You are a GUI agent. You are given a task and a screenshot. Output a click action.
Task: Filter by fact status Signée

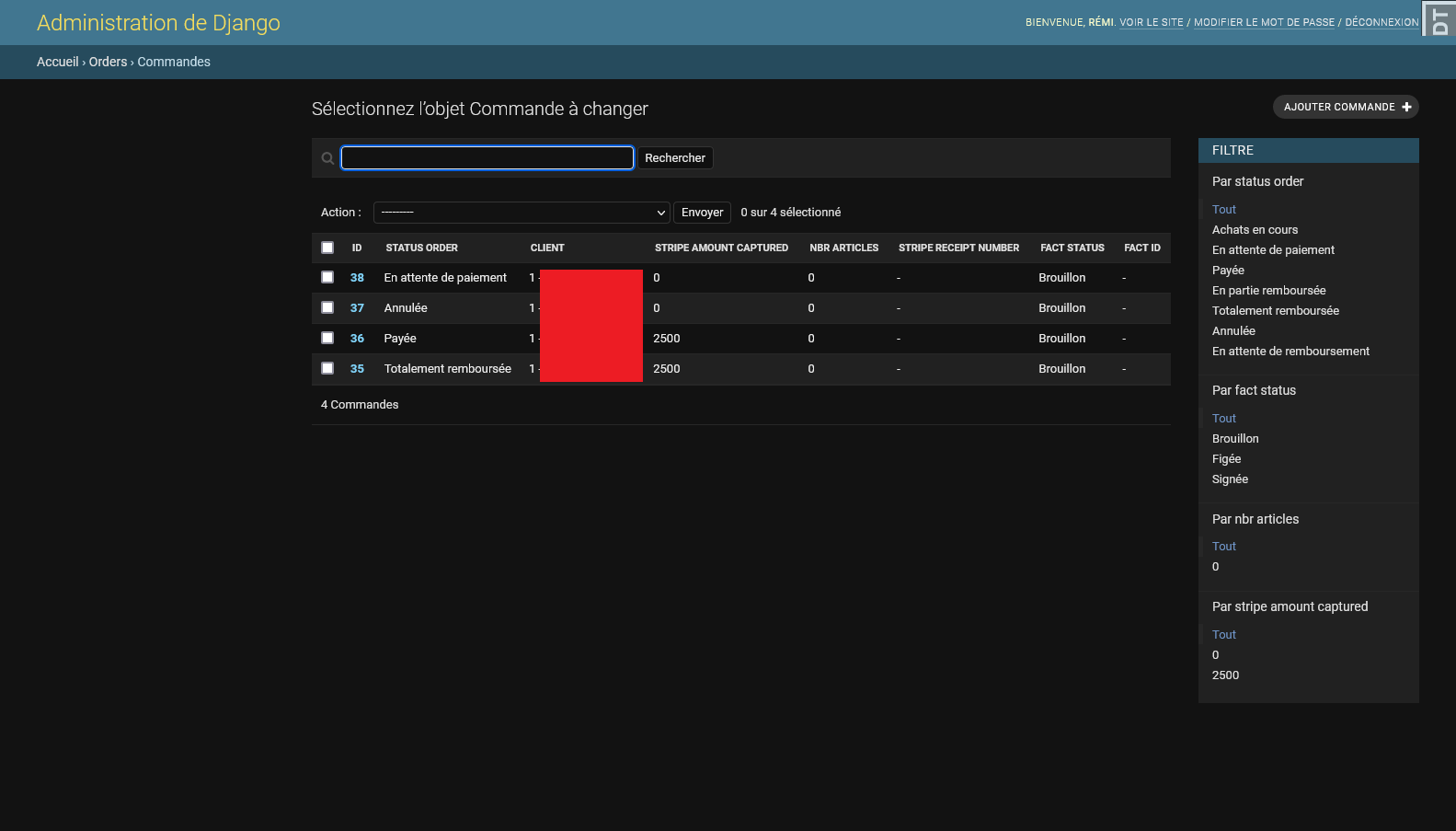[1230, 479]
